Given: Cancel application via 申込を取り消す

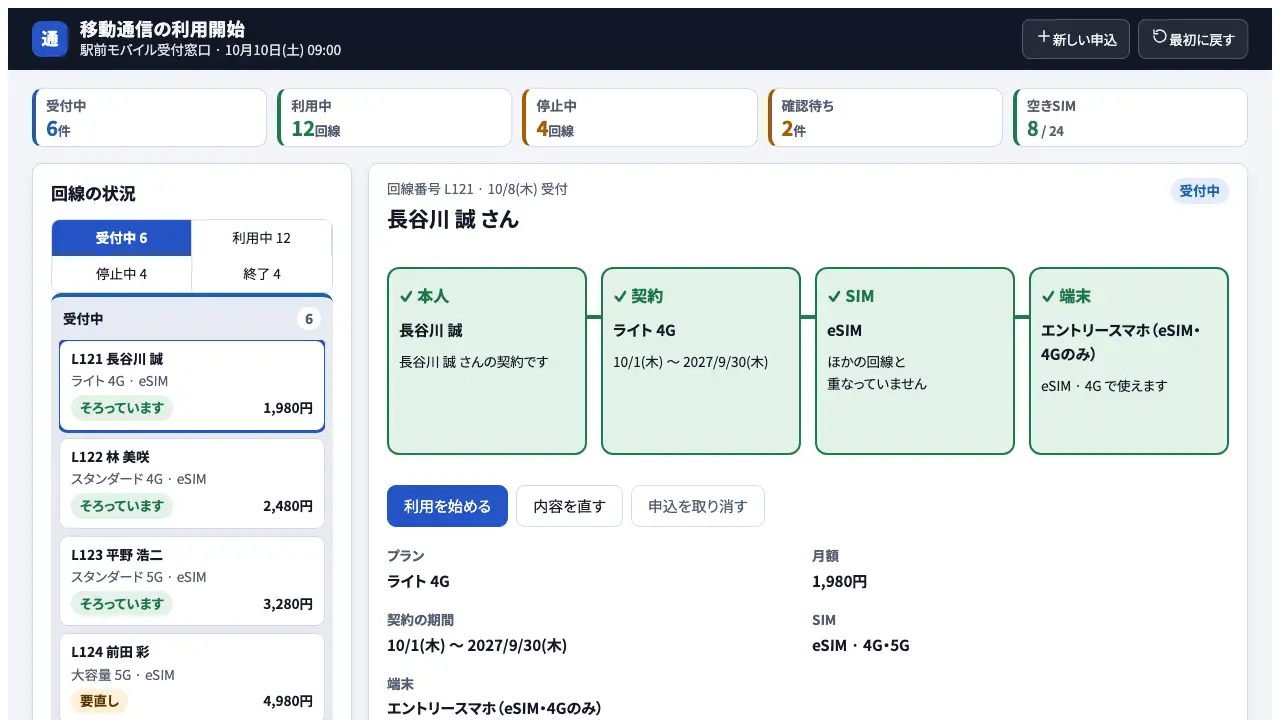Looking at the screenshot, I should click(697, 506).
